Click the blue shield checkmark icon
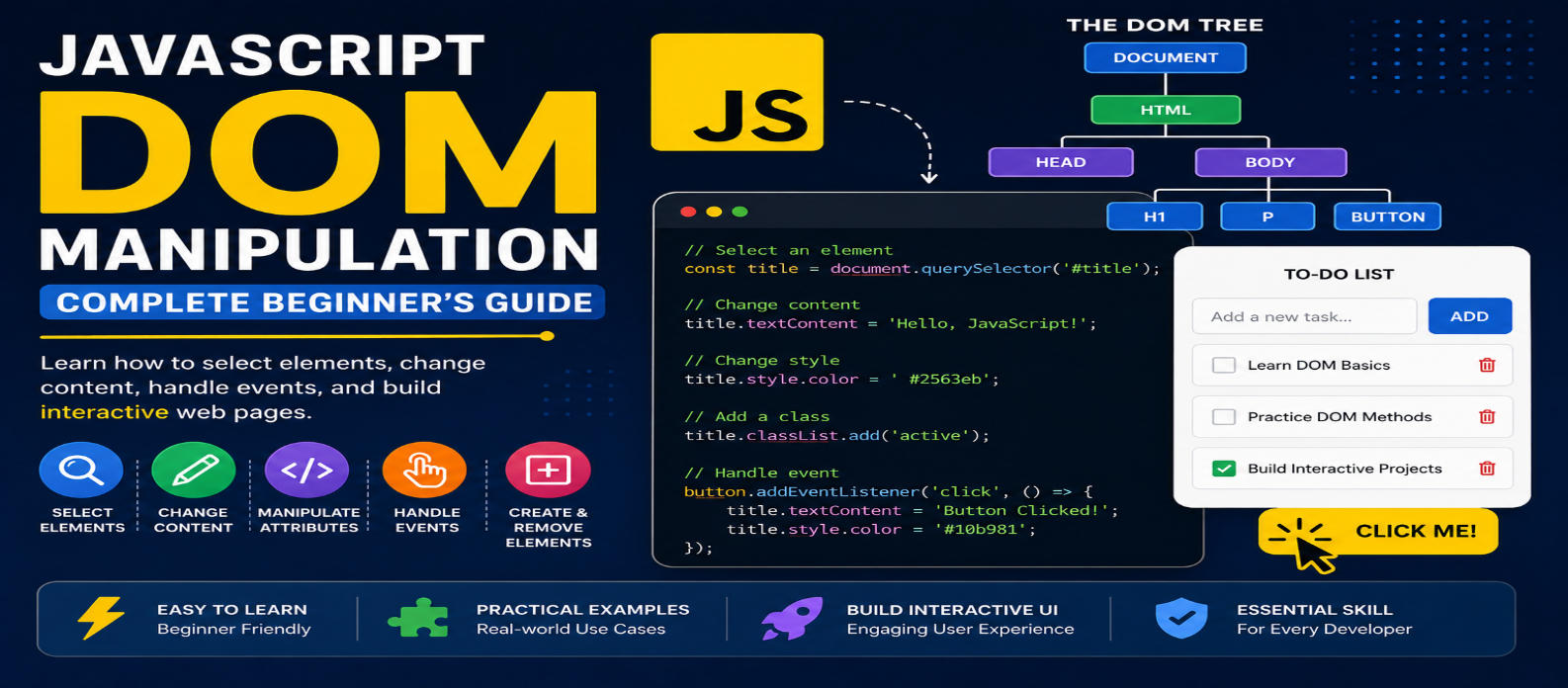The width and height of the screenshot is (1568, 688). 1181,619
